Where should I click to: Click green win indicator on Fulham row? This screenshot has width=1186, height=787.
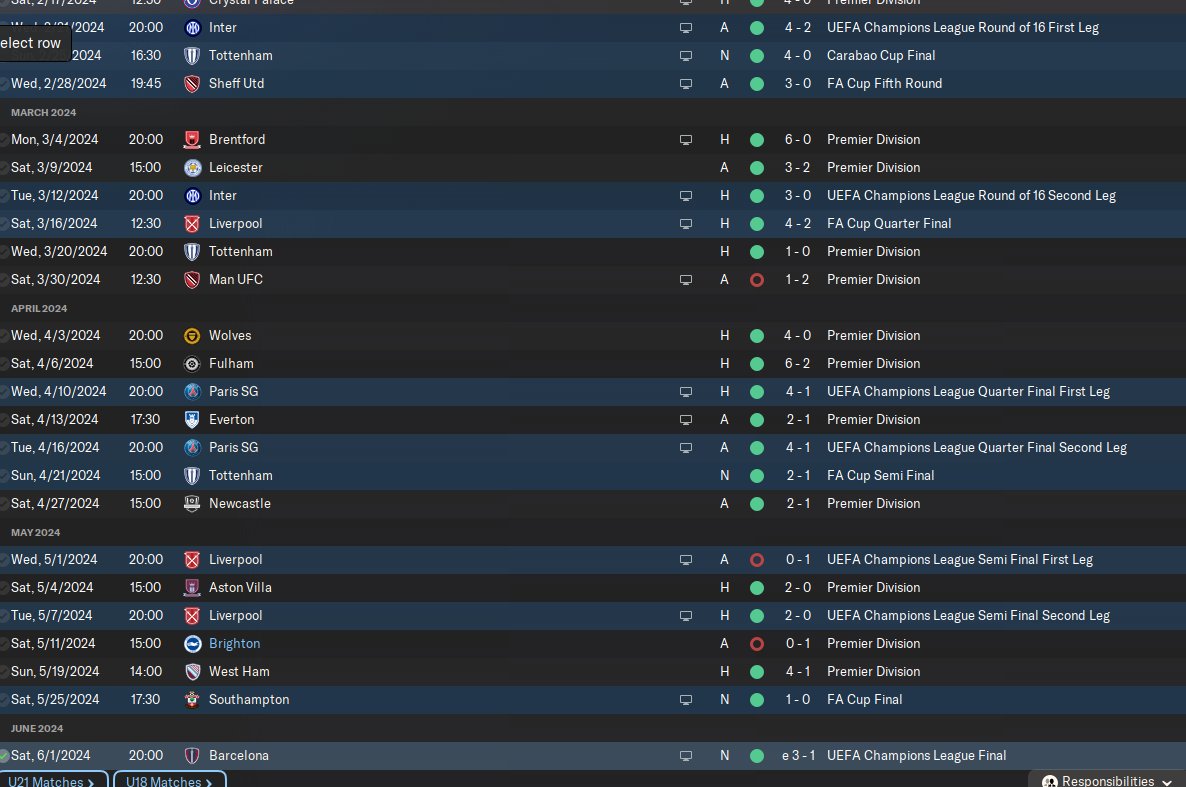[756, 363]
